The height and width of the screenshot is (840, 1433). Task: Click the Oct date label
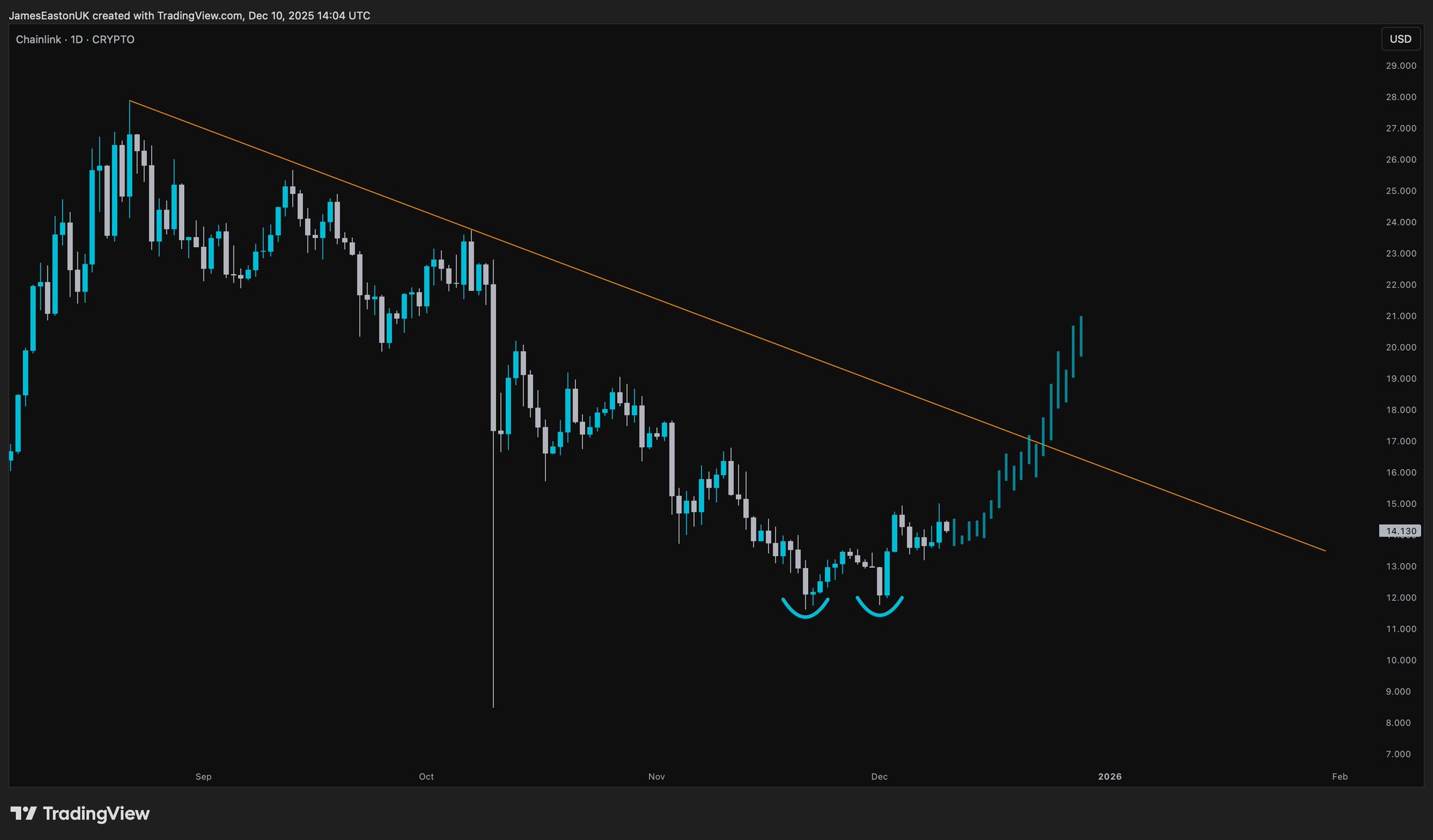tap(426, 776)
